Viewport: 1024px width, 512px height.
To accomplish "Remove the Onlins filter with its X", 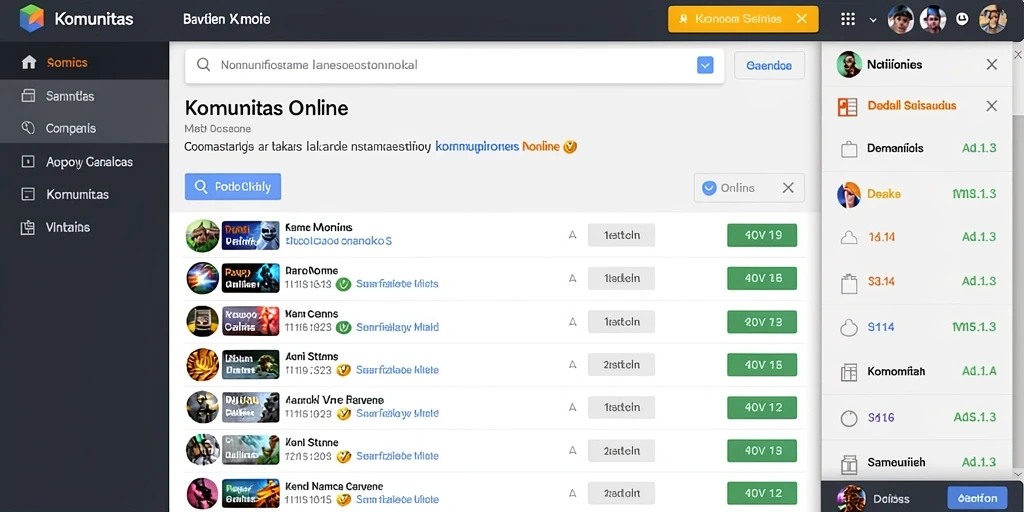I will click(788, 188).
